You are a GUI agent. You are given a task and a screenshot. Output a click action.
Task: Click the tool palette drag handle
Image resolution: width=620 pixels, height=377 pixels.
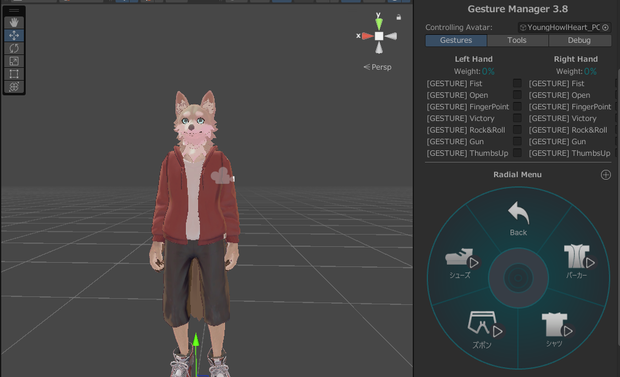pos(14,11)
